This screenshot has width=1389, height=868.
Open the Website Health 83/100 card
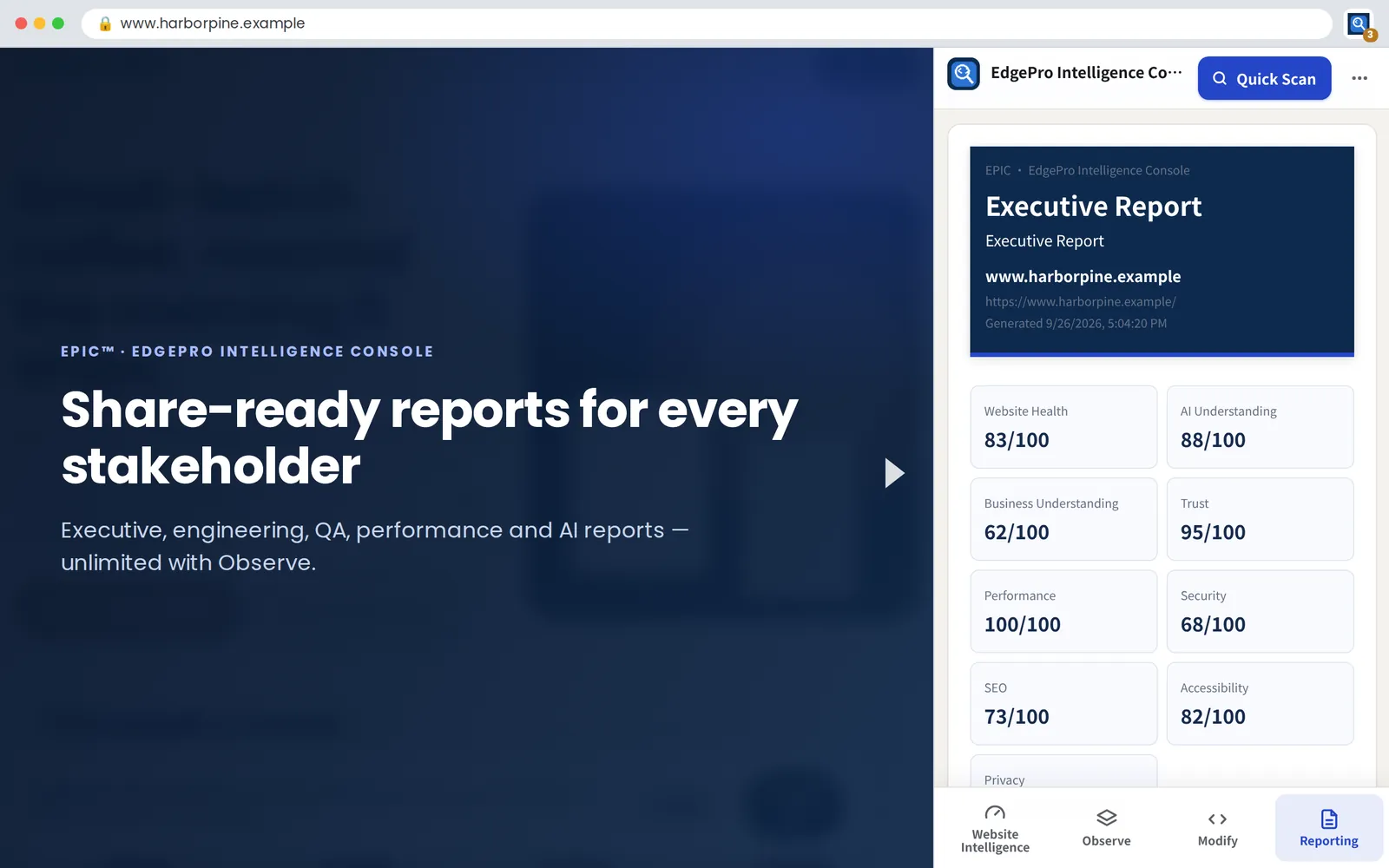(x=1063, y=427)
